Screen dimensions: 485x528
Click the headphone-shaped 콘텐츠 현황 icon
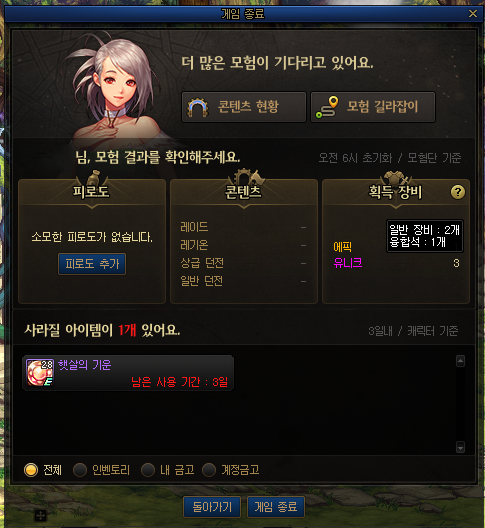point(198,107)
